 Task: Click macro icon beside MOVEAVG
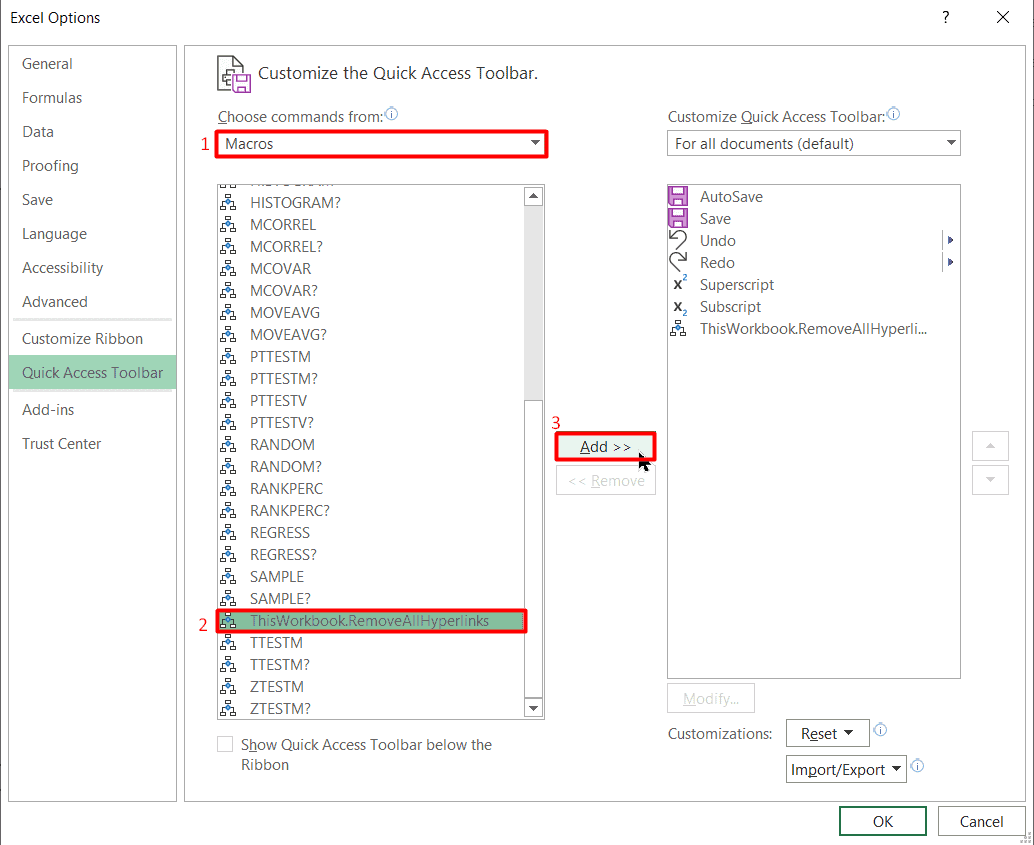coord(228,313)
